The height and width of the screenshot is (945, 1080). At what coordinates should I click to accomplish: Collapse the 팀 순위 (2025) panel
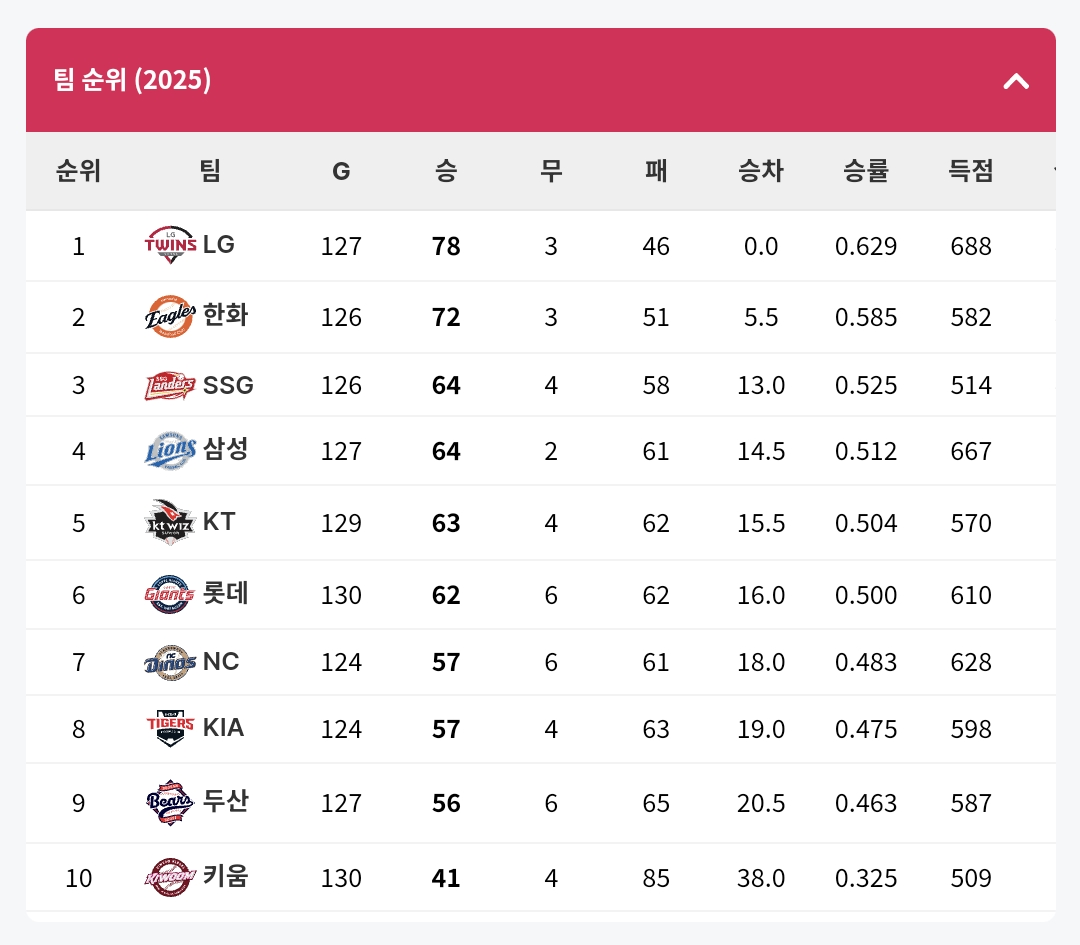pos(1016,81)
